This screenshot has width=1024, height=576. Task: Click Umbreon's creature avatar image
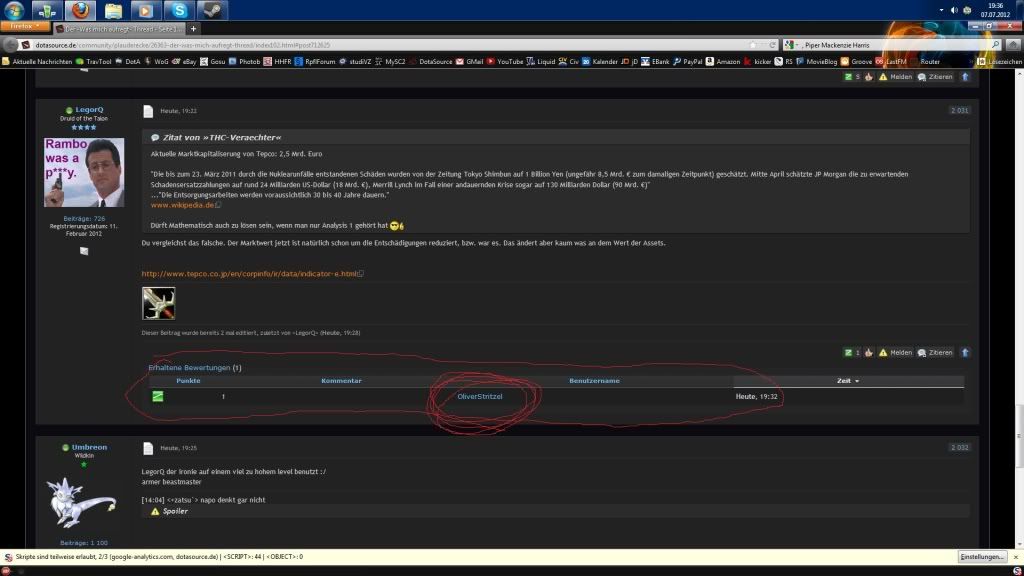coord(82,502)
